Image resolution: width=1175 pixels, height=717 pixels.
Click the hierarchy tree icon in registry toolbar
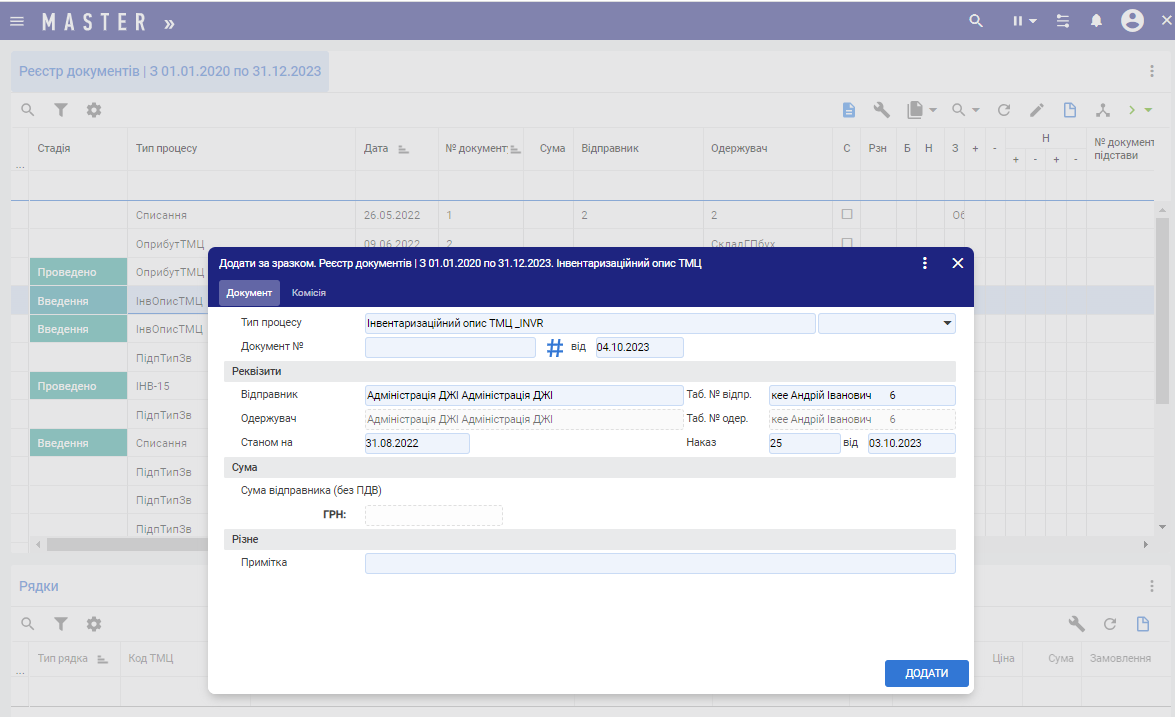[x=1103, y=110]
